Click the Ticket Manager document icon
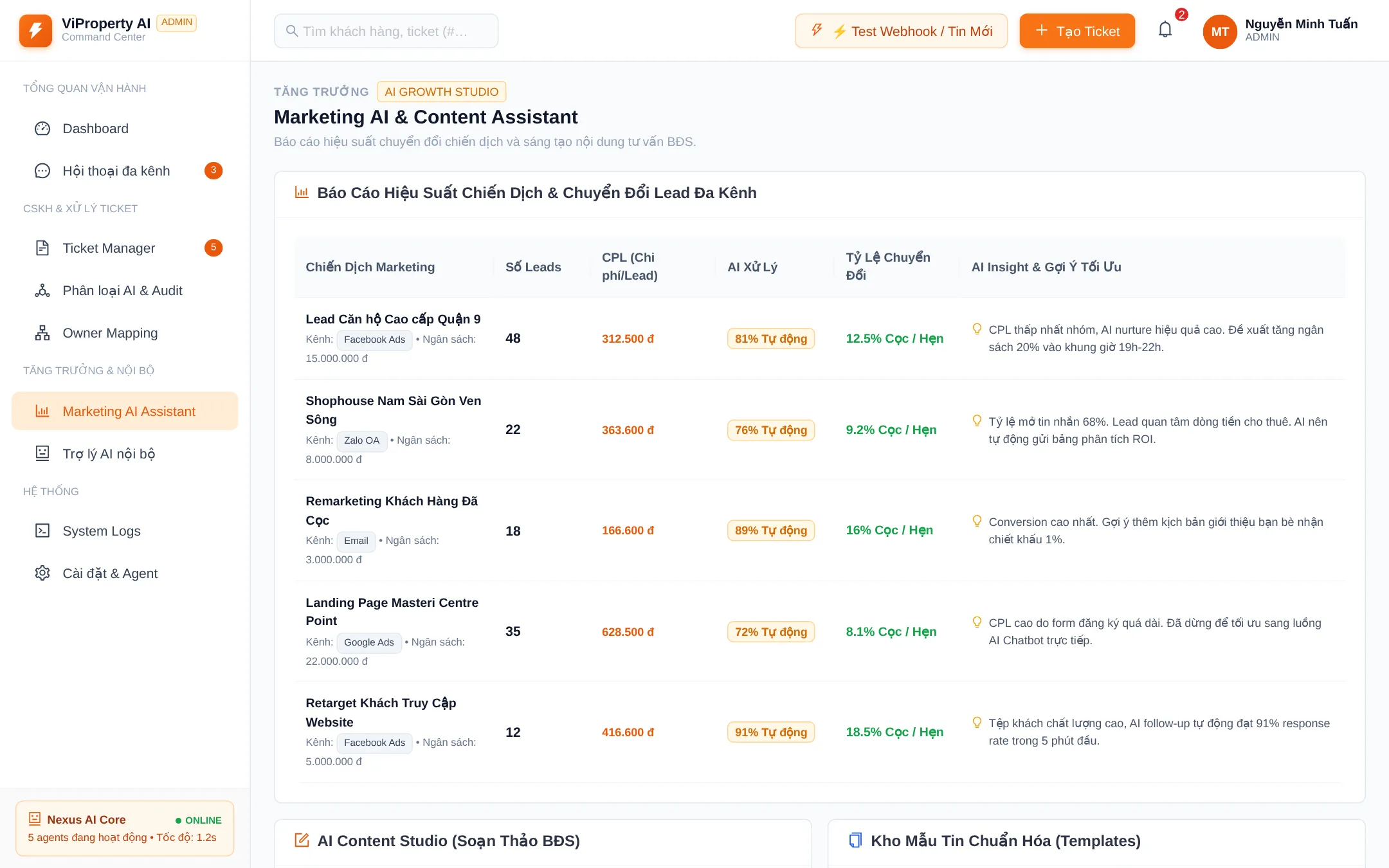Viewport: 1389px width, 868px height. [42, 248]
